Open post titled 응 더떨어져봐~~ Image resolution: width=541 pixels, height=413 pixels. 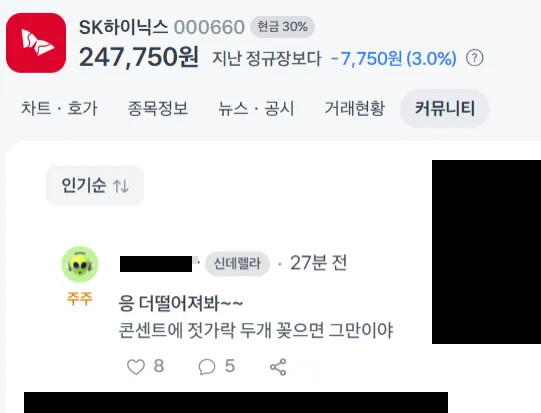pyautogui.click(x=181, y=304)
